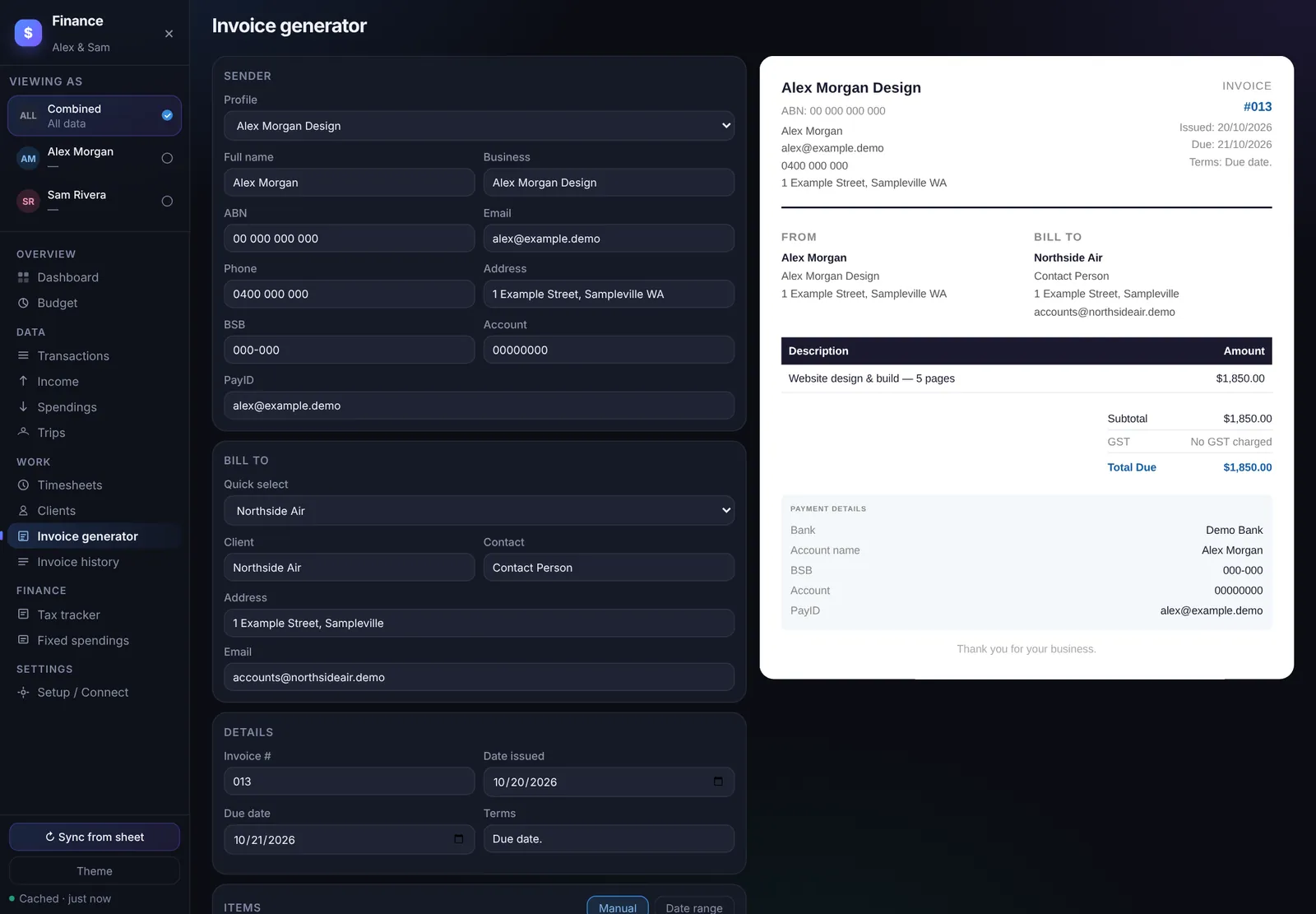Open the sender Profile dropdown
Viewport: 1316px width, 914px height.
click(479, 126)
